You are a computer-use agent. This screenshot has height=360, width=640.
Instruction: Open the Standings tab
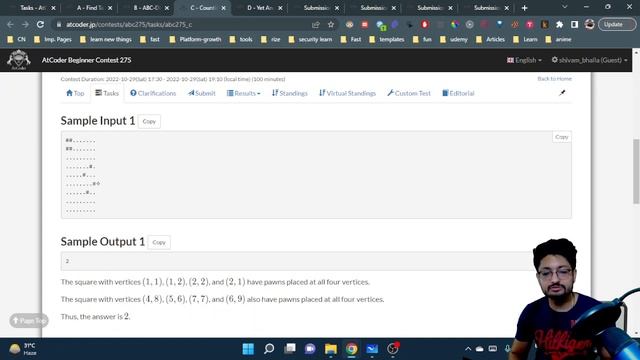[x=290, y=93]
